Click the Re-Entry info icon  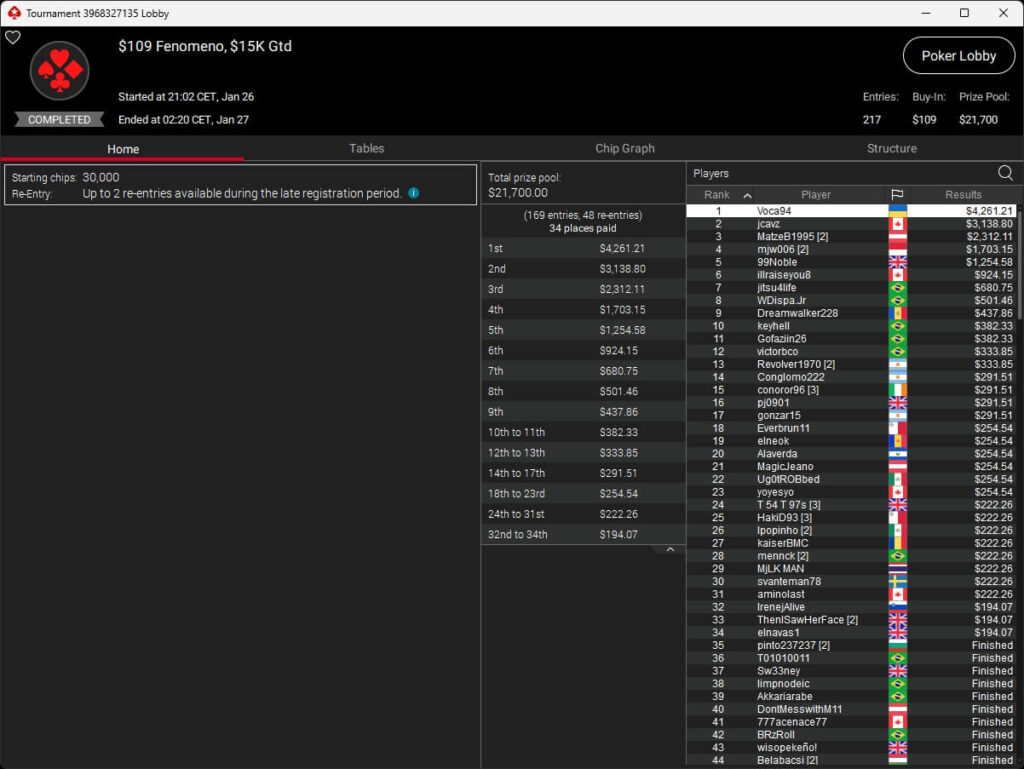click(x=413, y=193)
